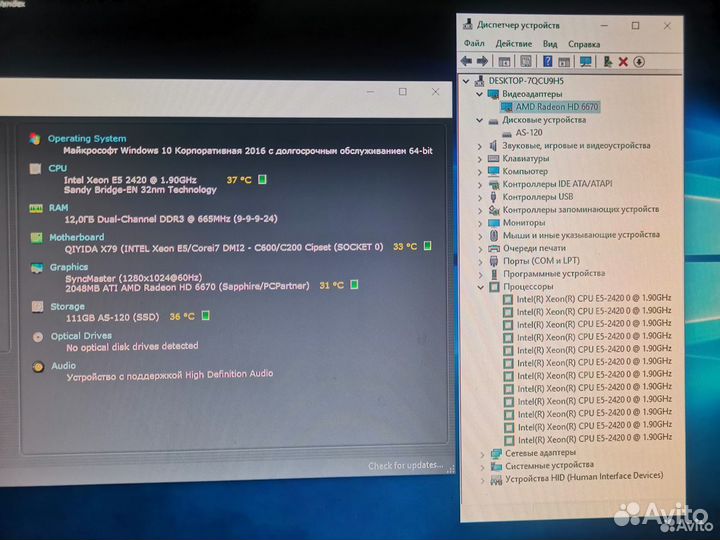Viewport: 720px width, 540px height.
Task: Select Контроллеры IDE ATA/ATAPI category
Action: pos(557,184)
